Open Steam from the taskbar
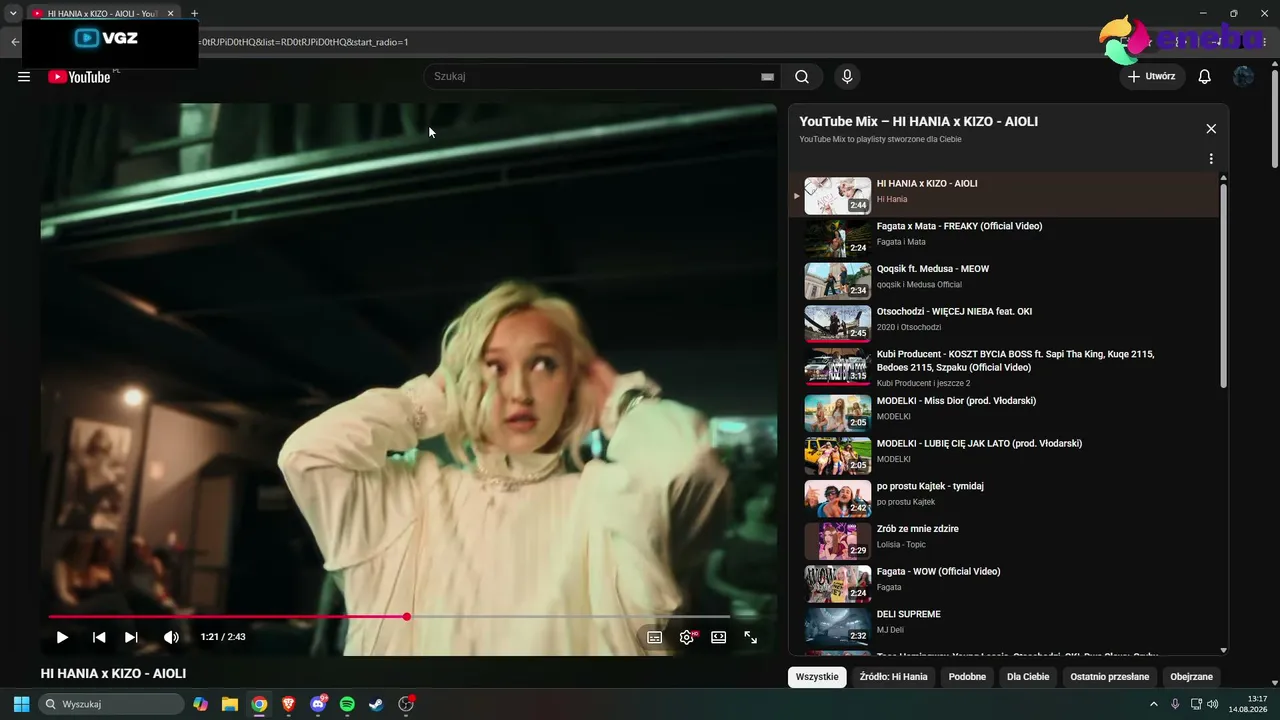This screenshot has height=720, width=1280. [x=376, y=704]
